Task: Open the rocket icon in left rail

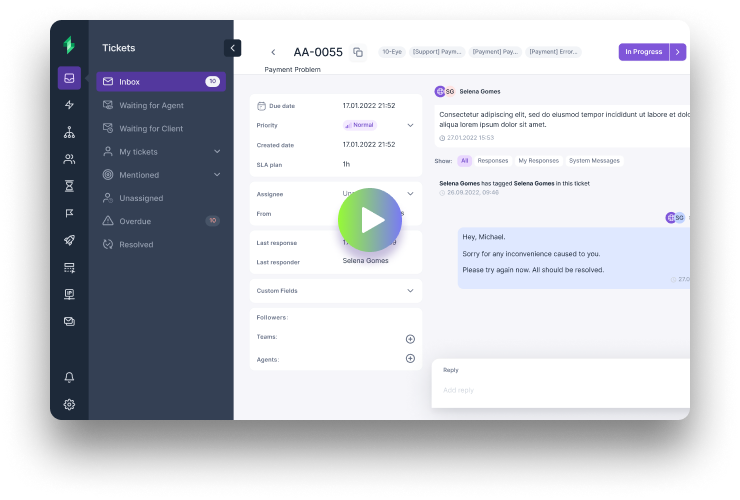Action: [69, 240]
